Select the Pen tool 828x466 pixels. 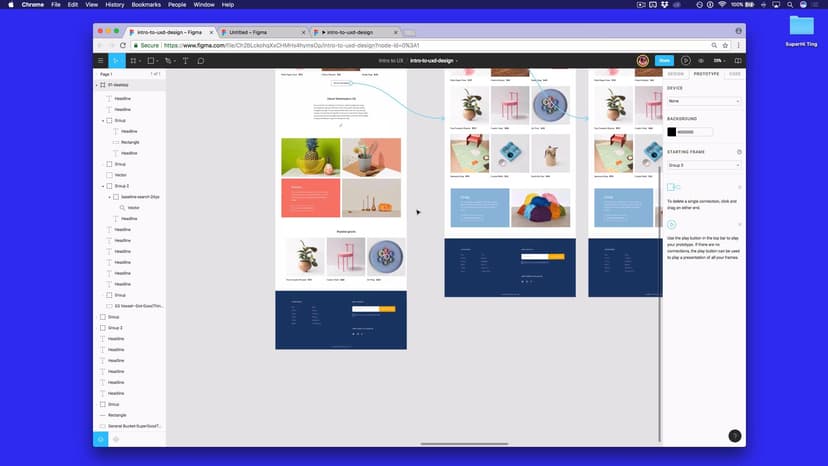pyautogui.click(x=169, y=61)
